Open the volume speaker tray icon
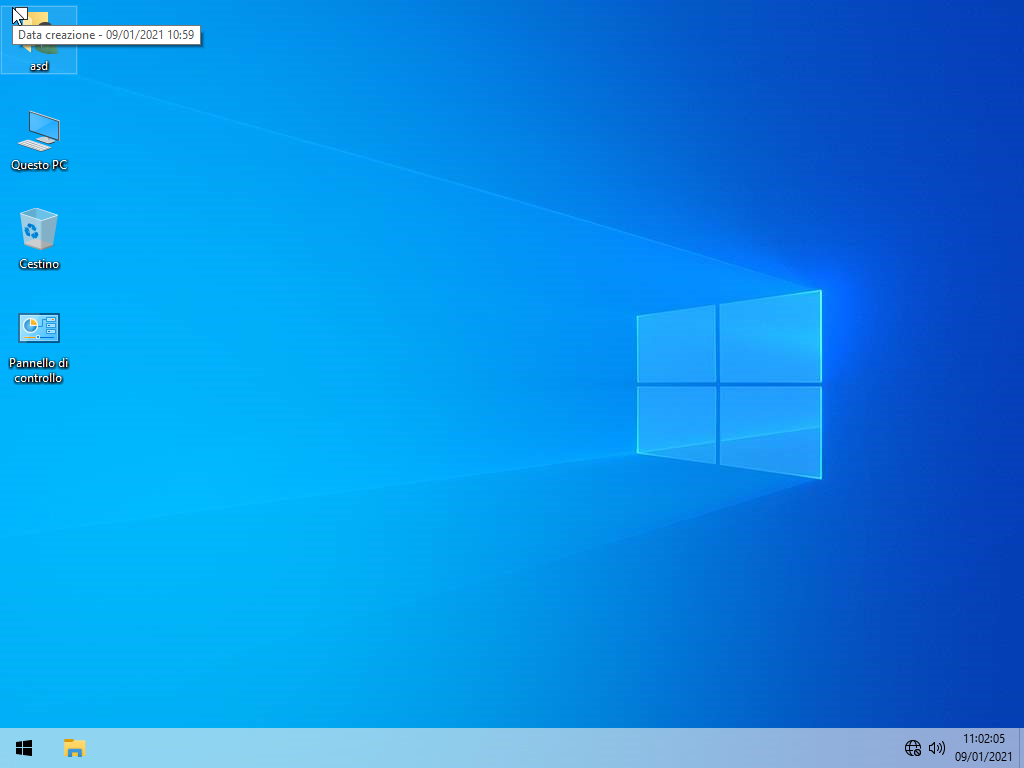This screenshot has height=768, width=1024. 936,748
